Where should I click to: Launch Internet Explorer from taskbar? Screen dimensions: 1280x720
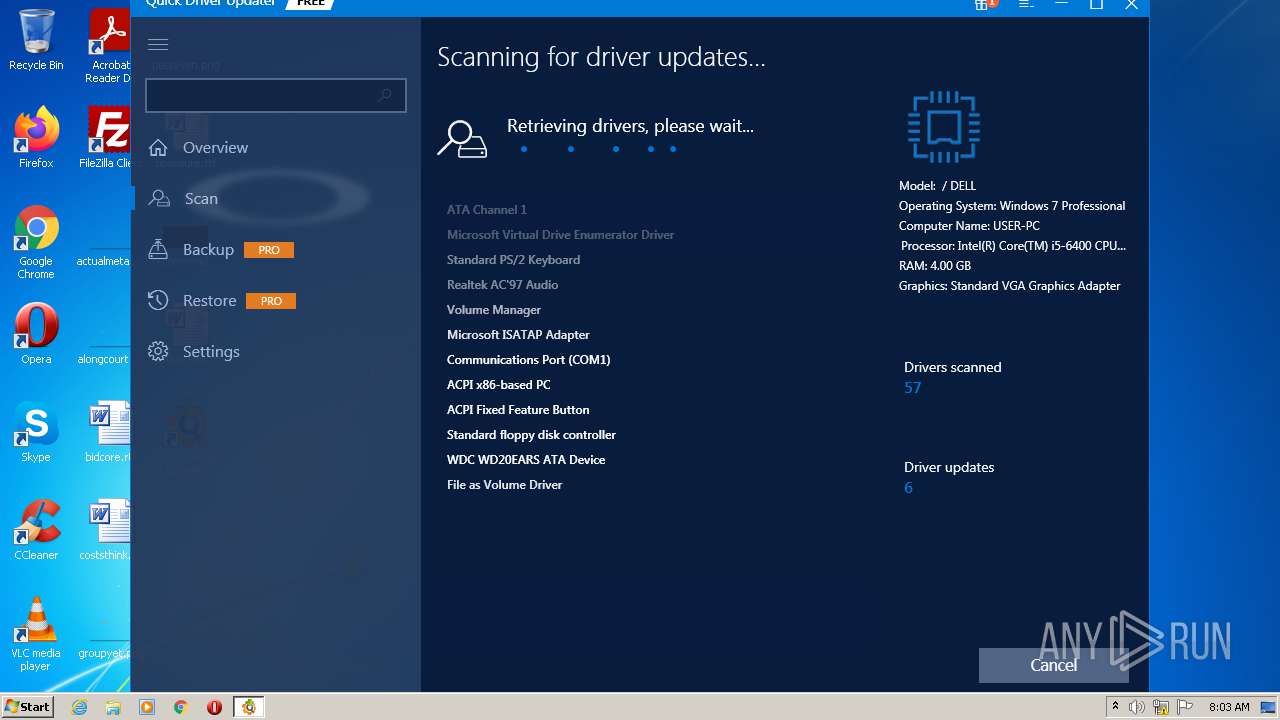(x=80, y=707)
